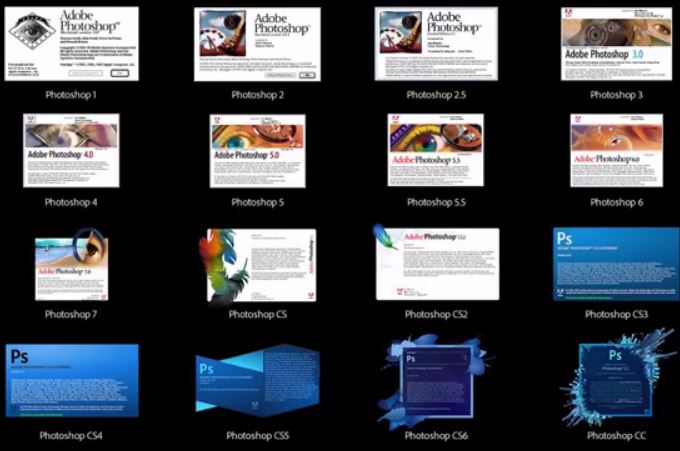Select the 'Photoshop 5.5' label text
Image resolution: width=680 pixels, height=451 pixels.
tap(436, 202)
